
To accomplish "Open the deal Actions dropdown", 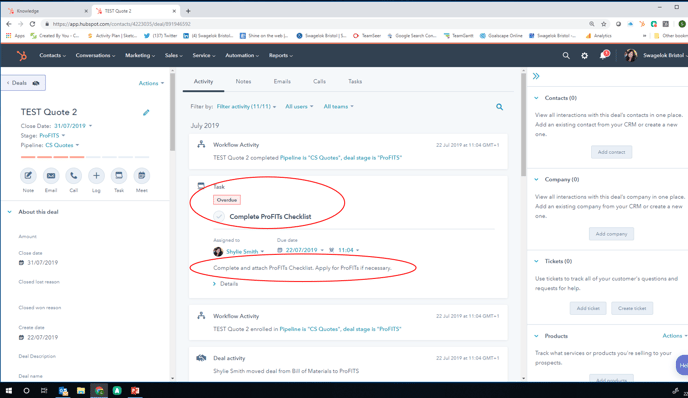I will tap(151, 83).
